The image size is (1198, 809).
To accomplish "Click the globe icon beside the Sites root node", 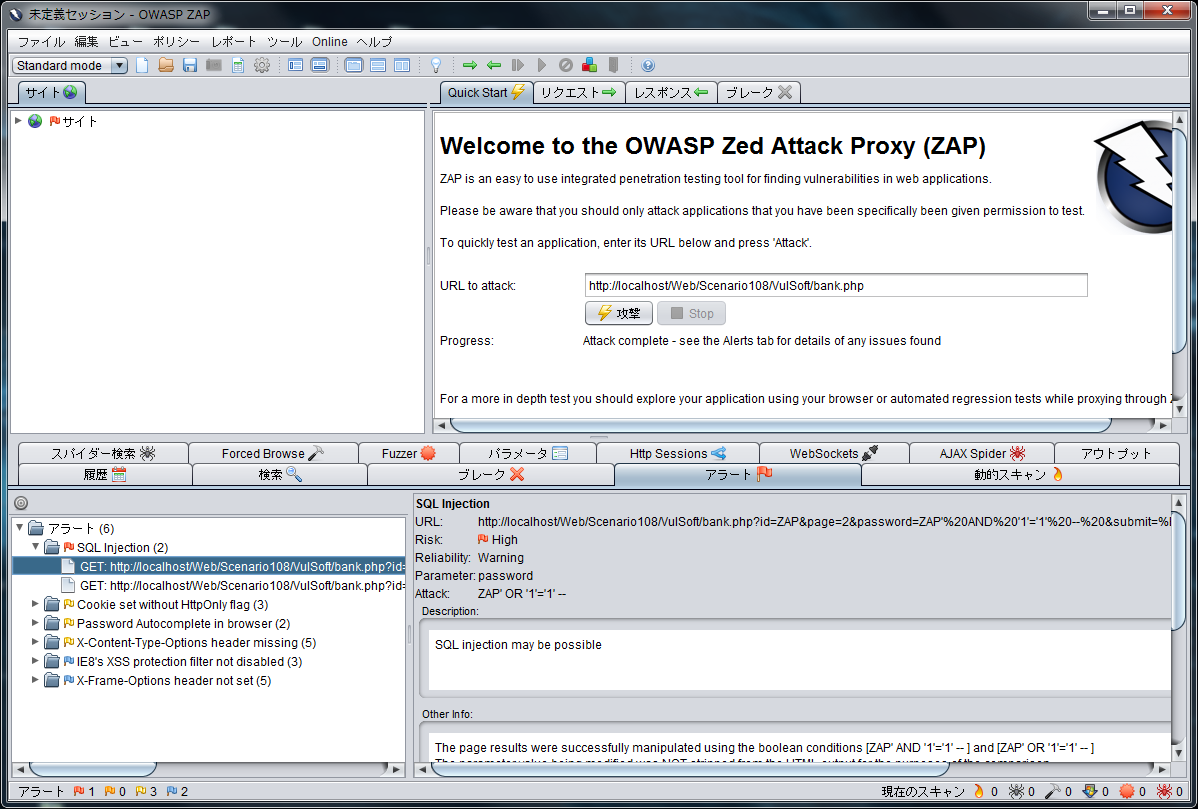I will tap(35, 121).
